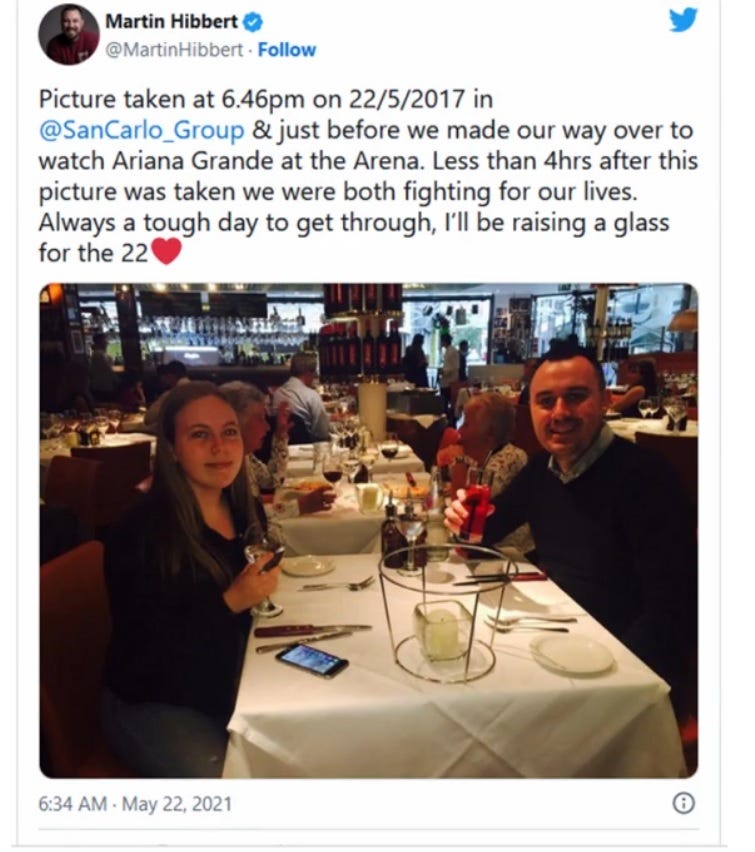The width and height of the screenshot is (755, 852).
Task: Click the tweet text starting 'Picture taken'
Action: [367, 176]
